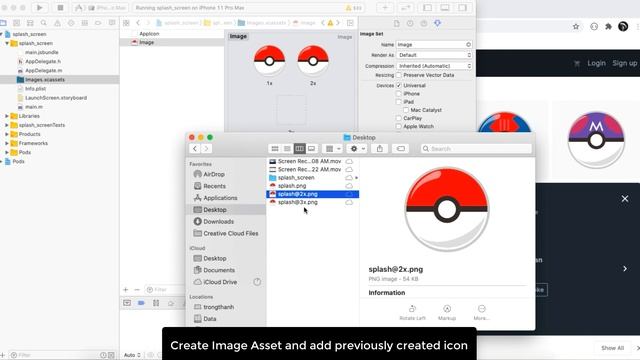This screenshot has width=640, height=360.
Task: Click the Xcode Stop button
Action: click(60, 8)
